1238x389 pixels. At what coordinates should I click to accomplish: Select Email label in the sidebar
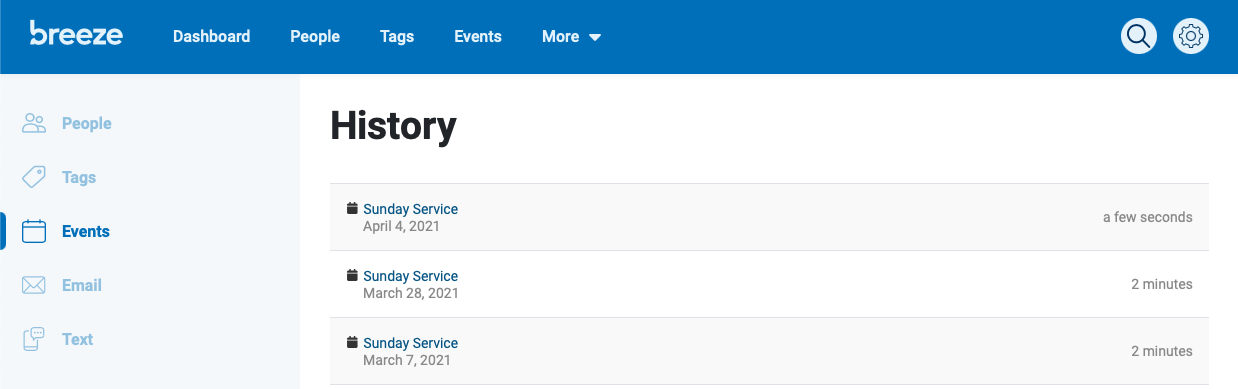(x=82, y=285)
